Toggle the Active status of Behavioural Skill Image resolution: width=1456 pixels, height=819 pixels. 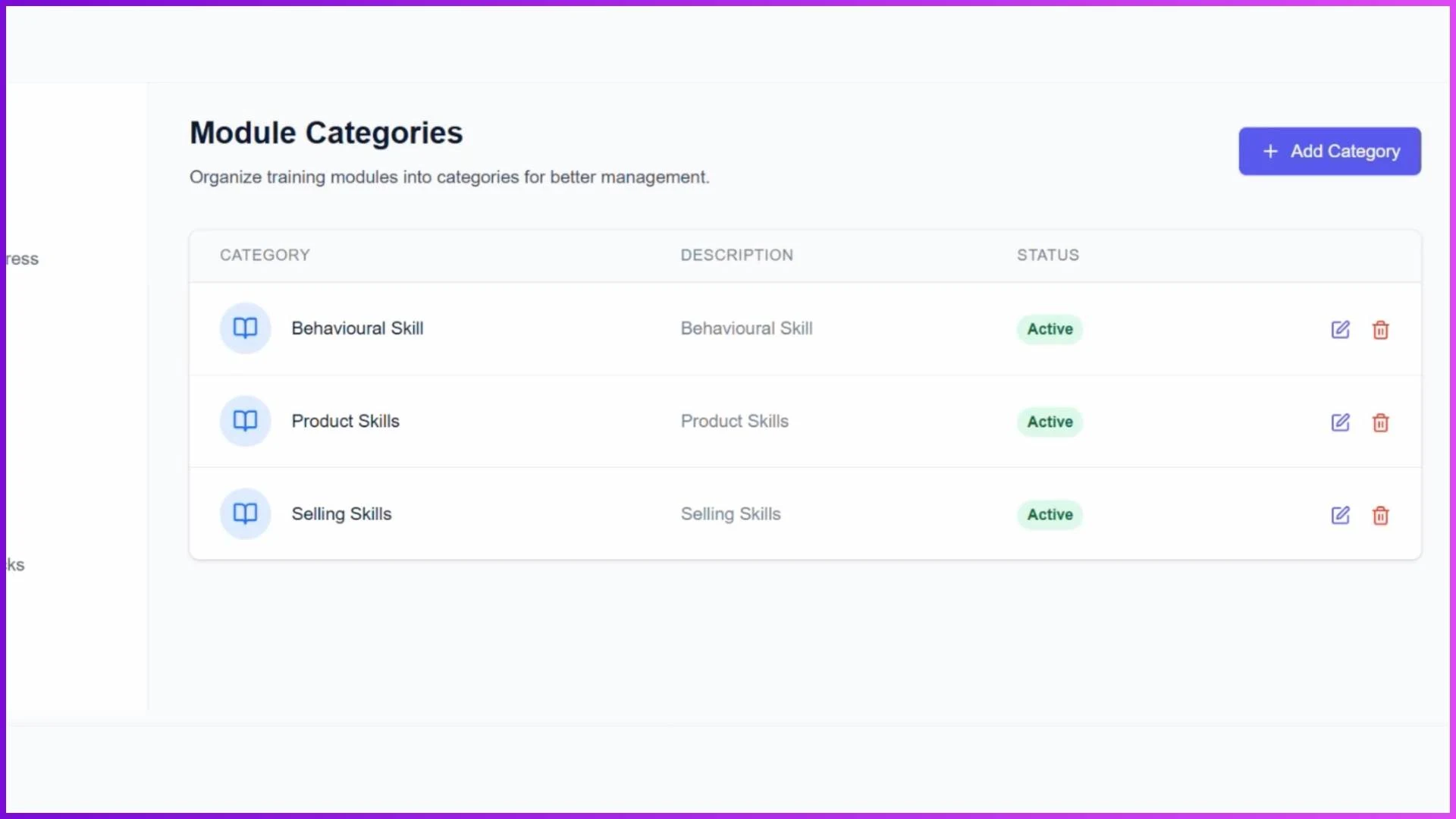point(1049,330)
